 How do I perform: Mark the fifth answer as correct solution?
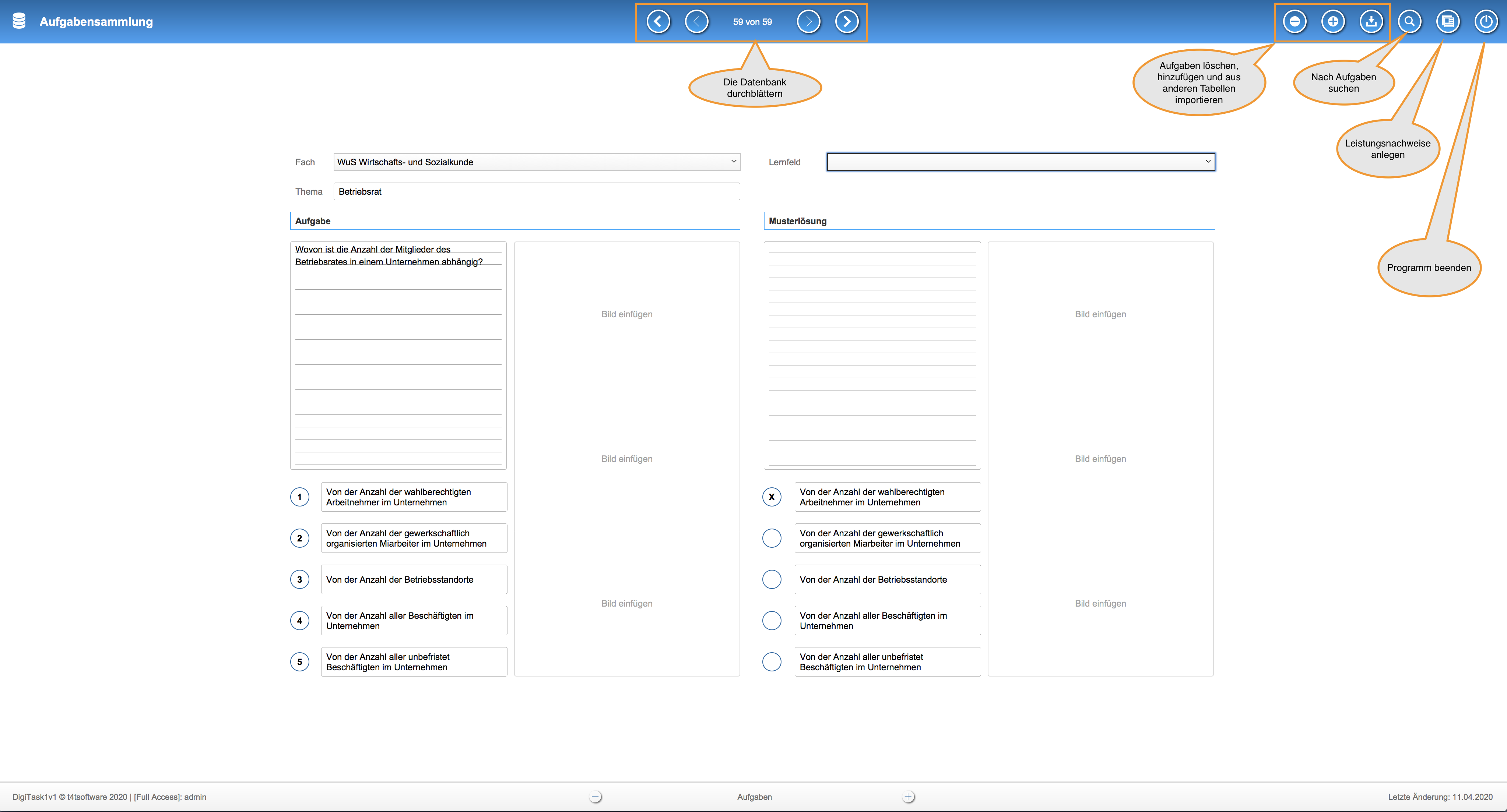pos(772,662)
